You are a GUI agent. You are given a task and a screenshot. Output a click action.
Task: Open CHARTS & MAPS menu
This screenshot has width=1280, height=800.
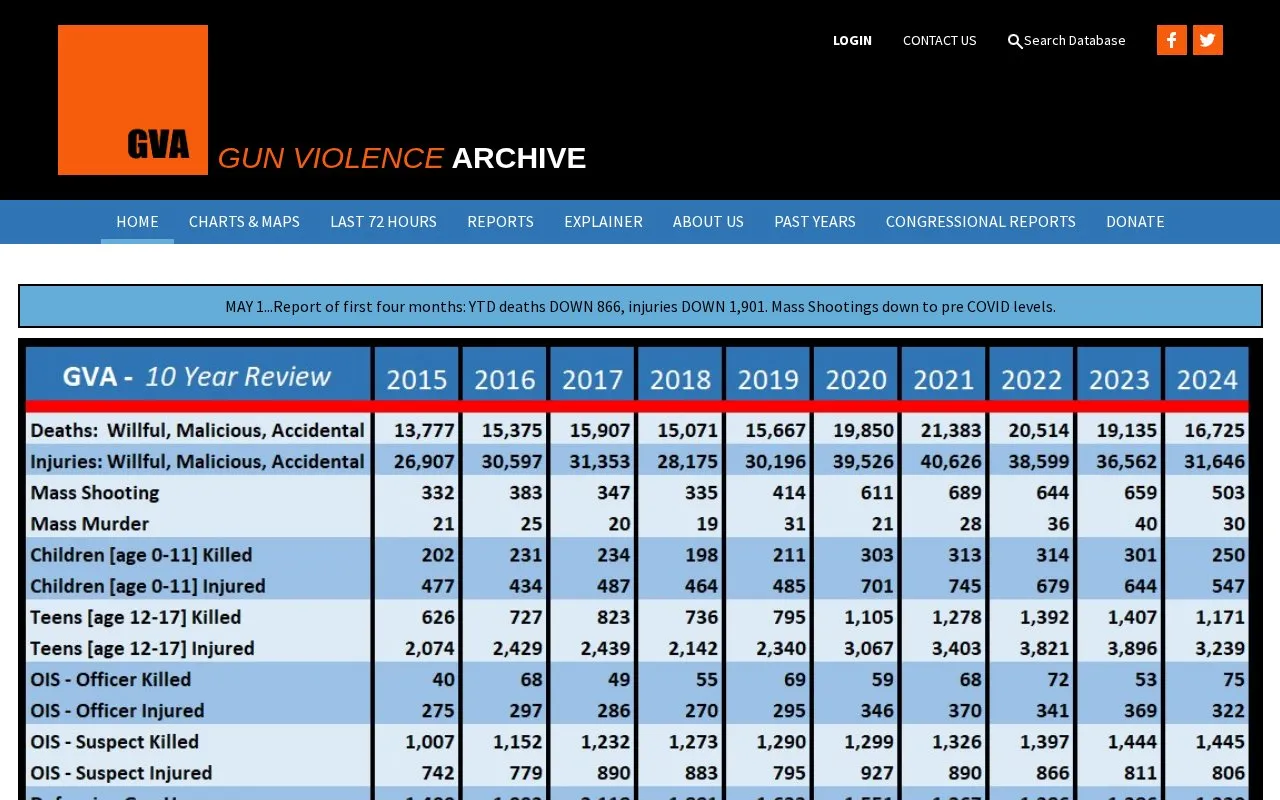pyautogui.click(x=244, y=221)
